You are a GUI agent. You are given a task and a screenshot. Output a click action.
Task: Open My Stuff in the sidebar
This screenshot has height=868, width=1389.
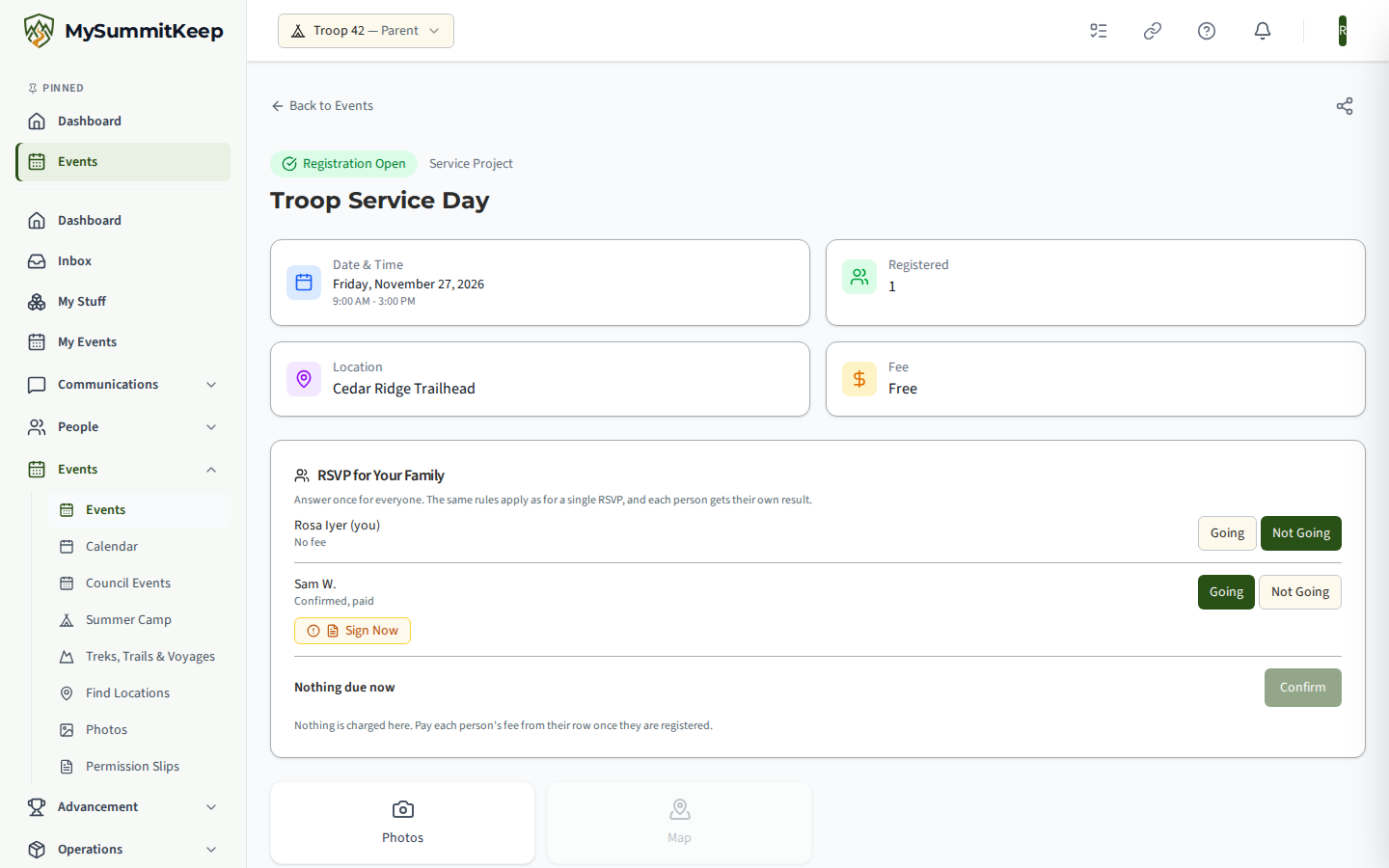coord(123,302)
